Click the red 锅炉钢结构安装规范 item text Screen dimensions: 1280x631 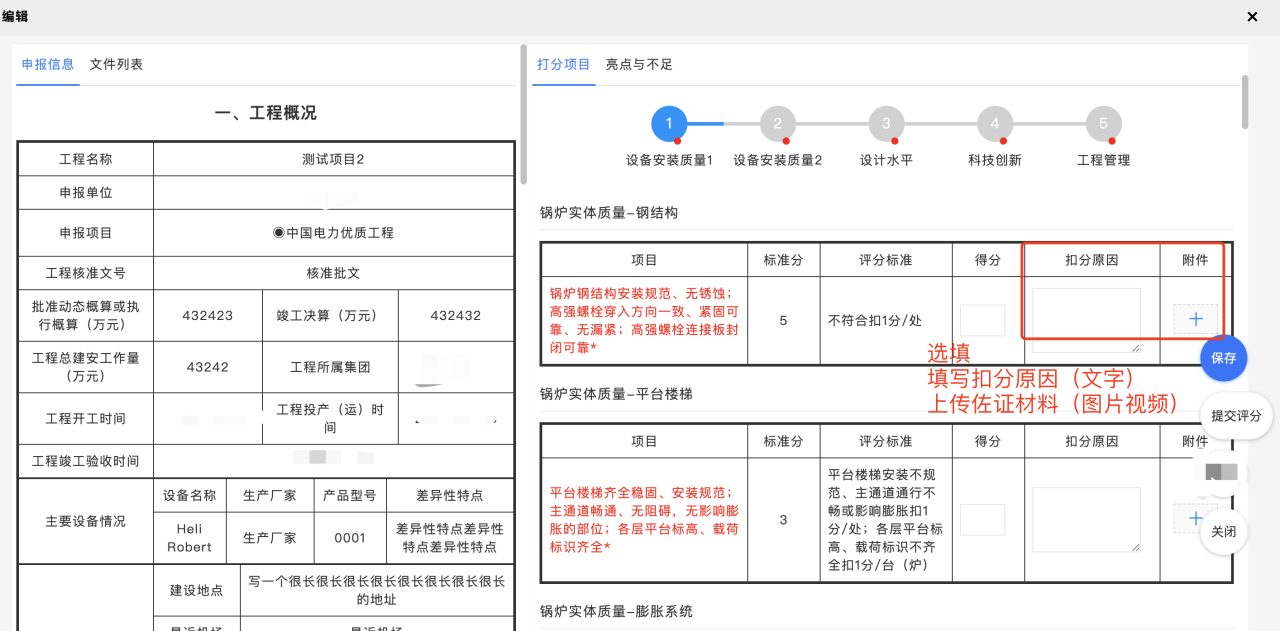(644, 321)
